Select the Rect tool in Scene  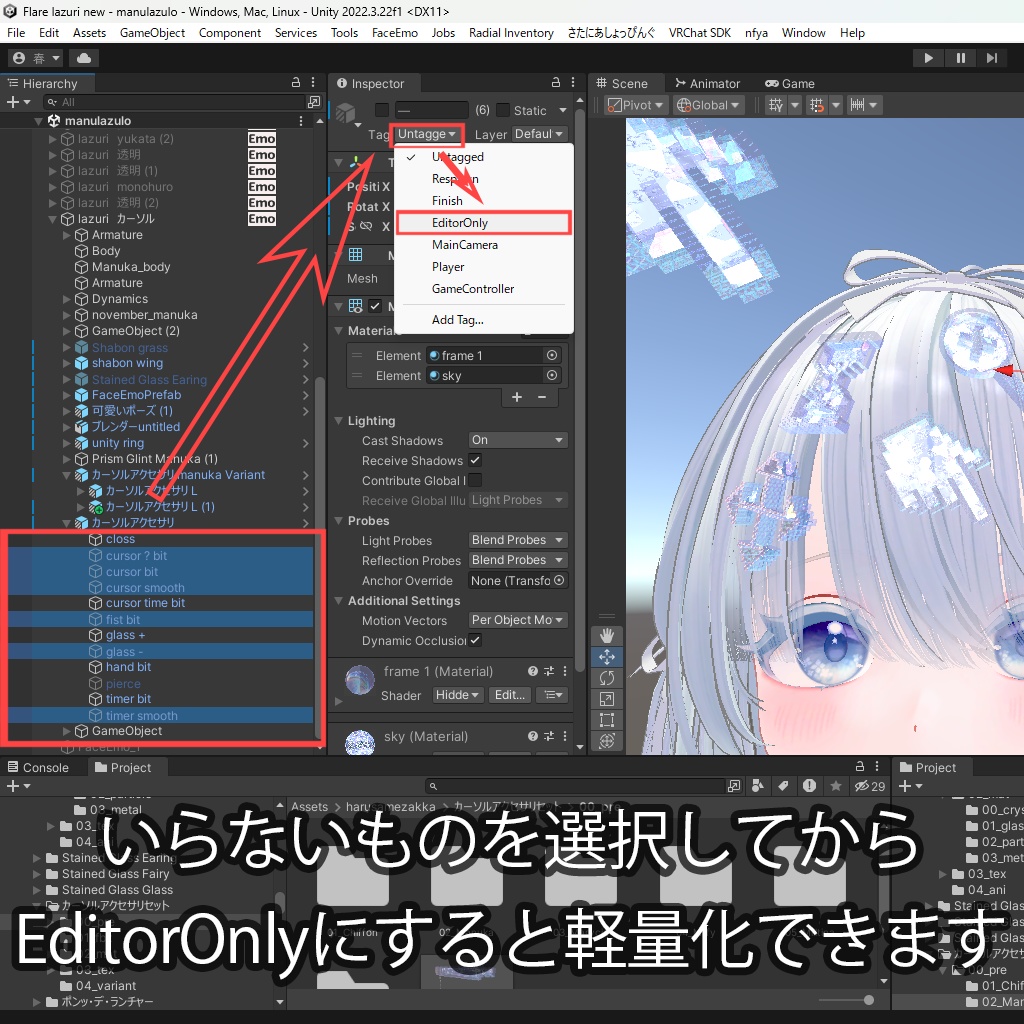(607, 720)
